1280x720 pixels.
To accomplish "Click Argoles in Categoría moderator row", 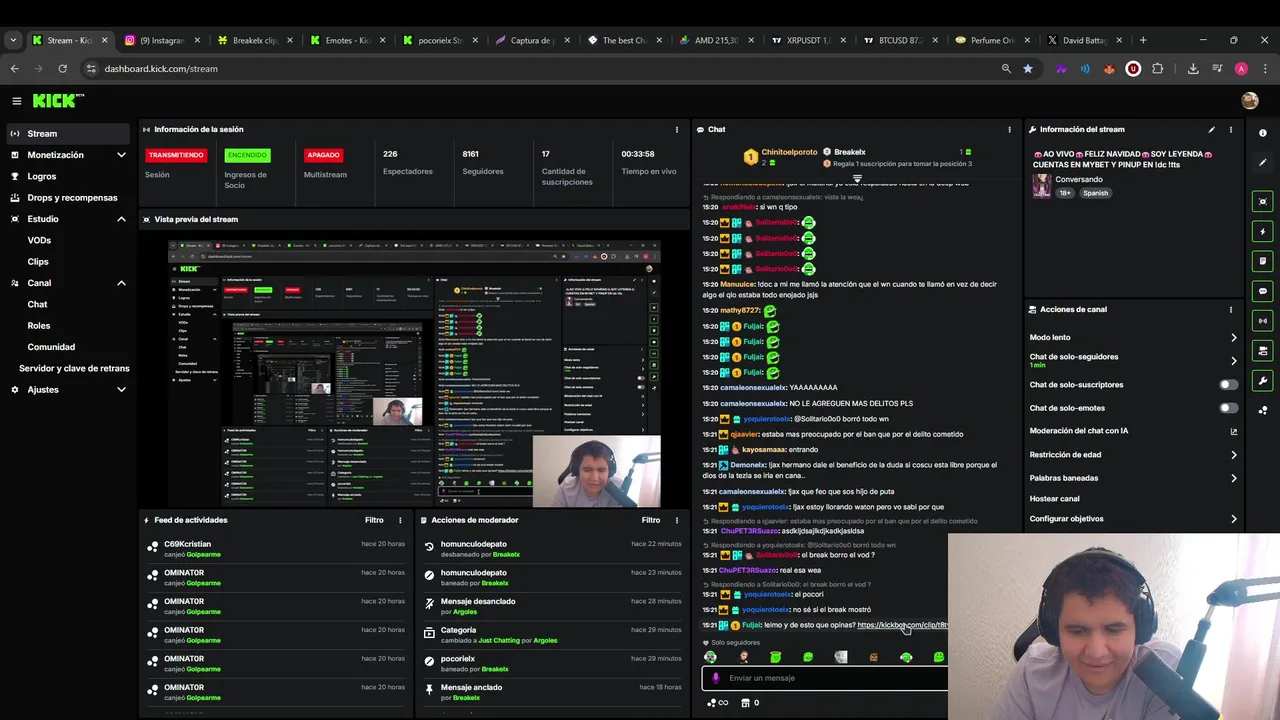I will 545,640.
